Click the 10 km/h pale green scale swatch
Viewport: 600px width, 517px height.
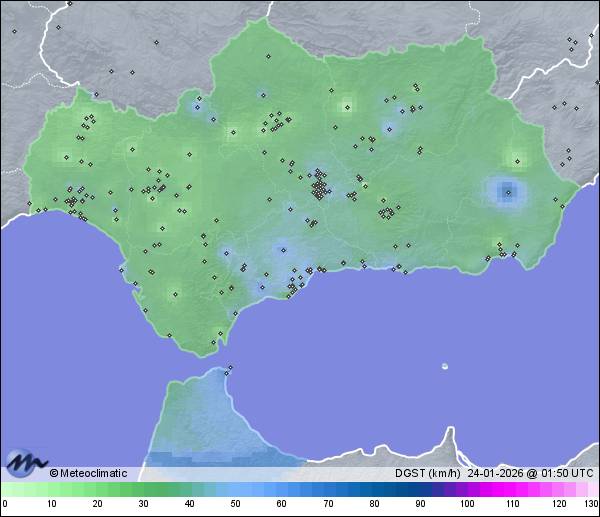point(51,489)
